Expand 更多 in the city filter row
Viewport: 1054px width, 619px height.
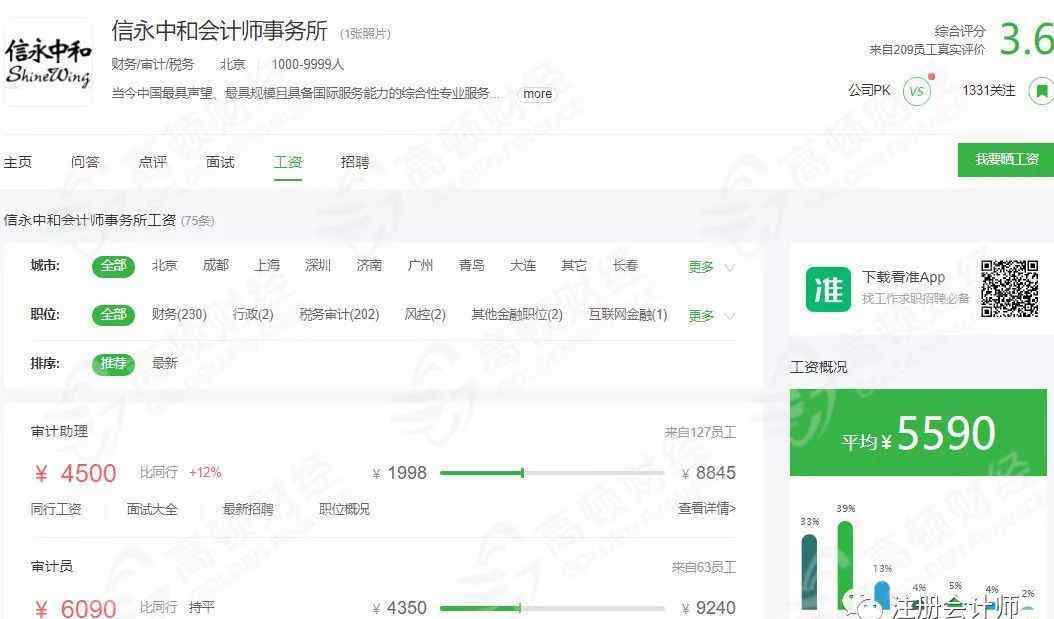pyautogui.click(x=711, y=267)
